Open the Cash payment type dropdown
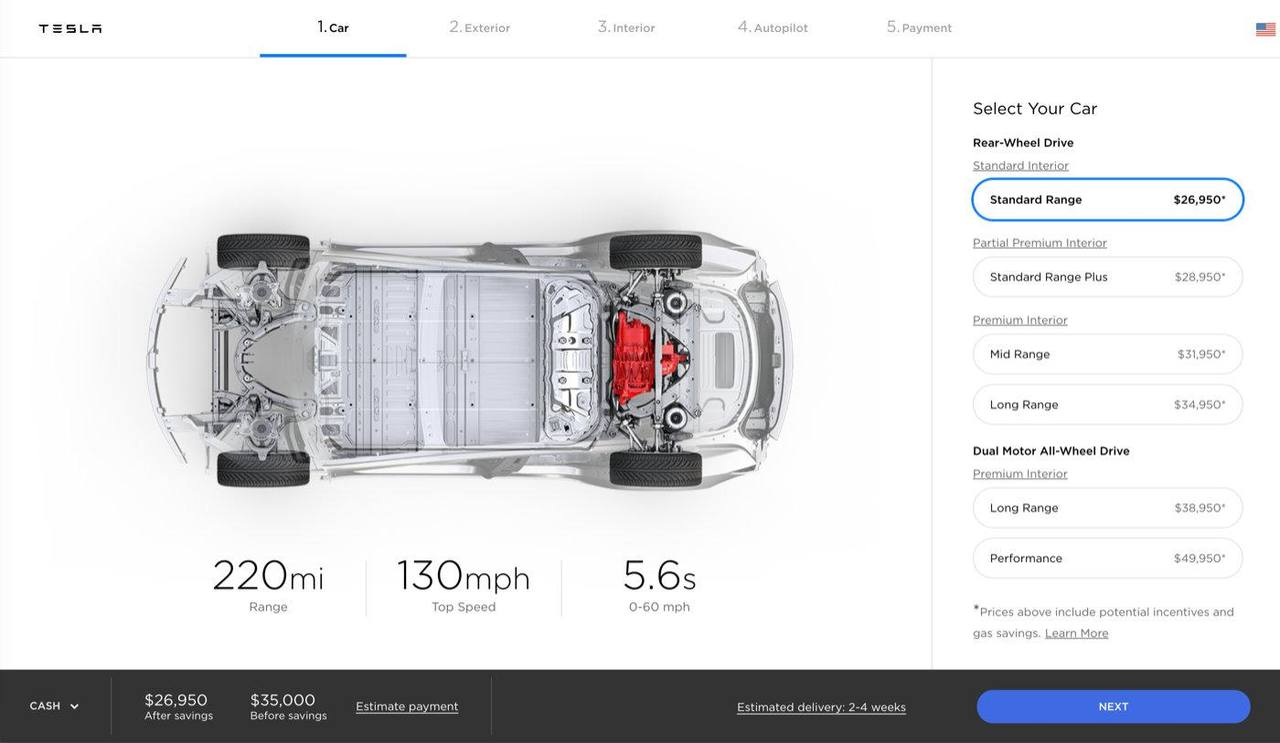This screenshot has height=743, width=1280. [x=45, y=706]
